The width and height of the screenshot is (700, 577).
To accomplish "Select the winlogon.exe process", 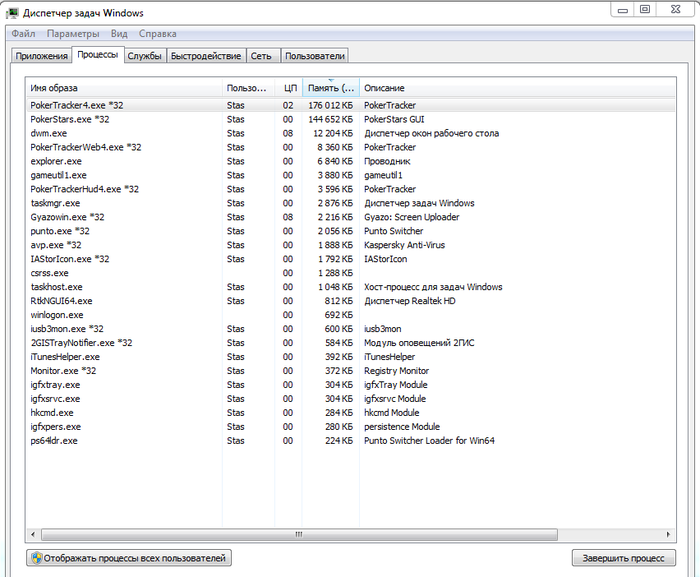I will [350, 315].
